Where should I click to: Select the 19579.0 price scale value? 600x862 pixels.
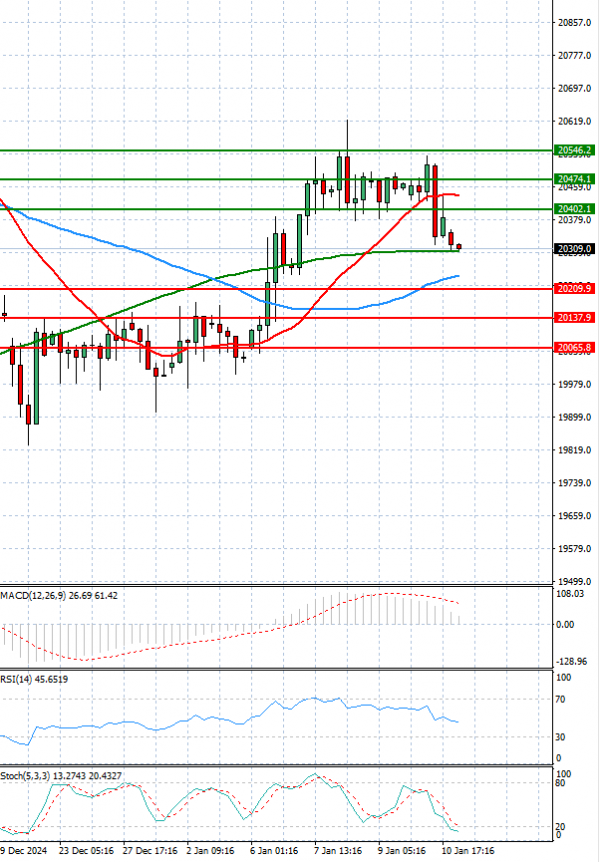(574, 549)
